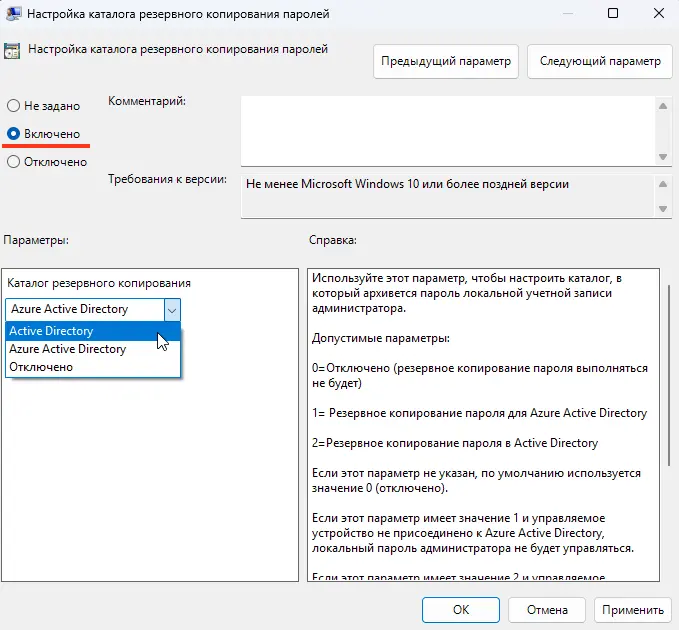The height and width of the screenshot is (630, 679).
Task: Confirm with the OK button
Action: pyautogui.click(x=460, y=609)
